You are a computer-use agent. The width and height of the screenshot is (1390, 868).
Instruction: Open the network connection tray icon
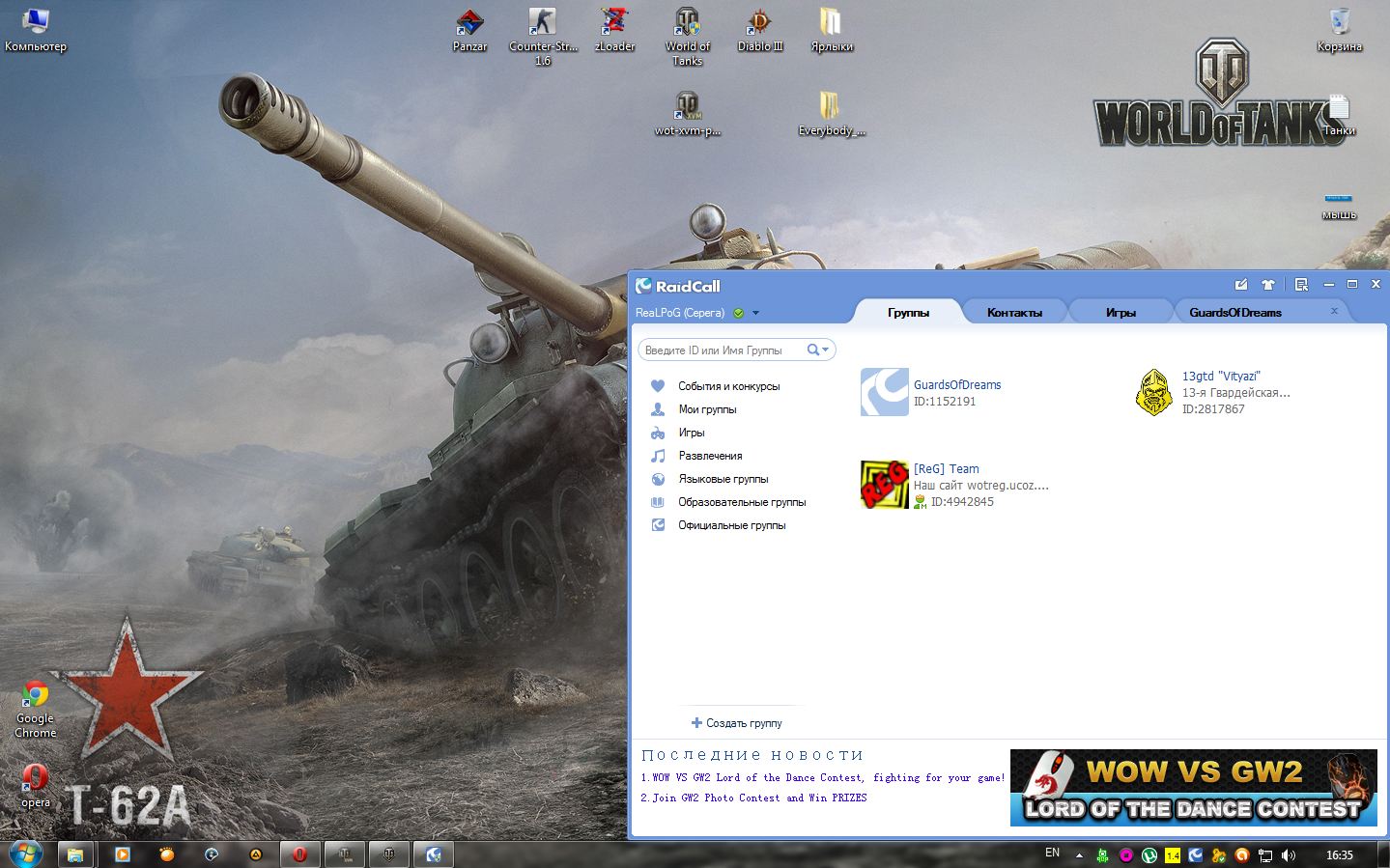tap(1265, 854)
